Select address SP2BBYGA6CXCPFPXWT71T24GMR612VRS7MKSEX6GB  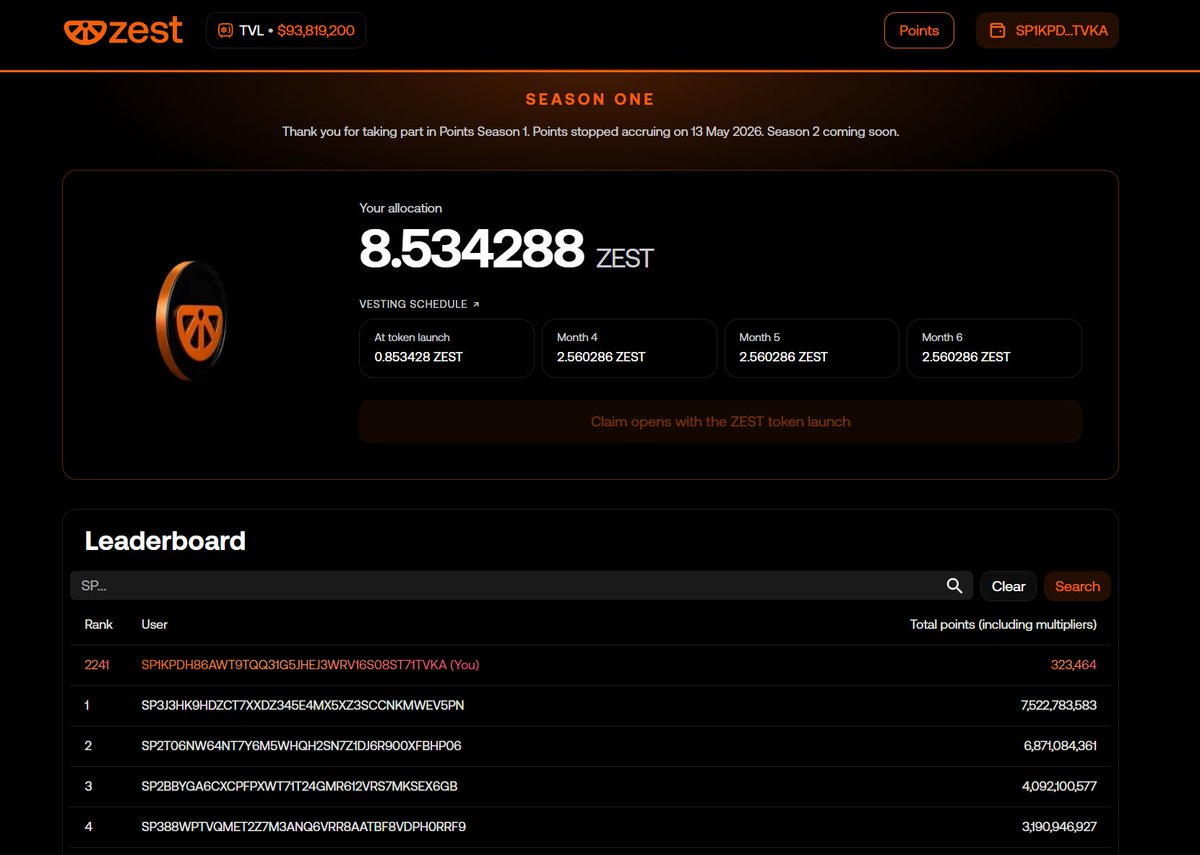(x=300, y=786)
